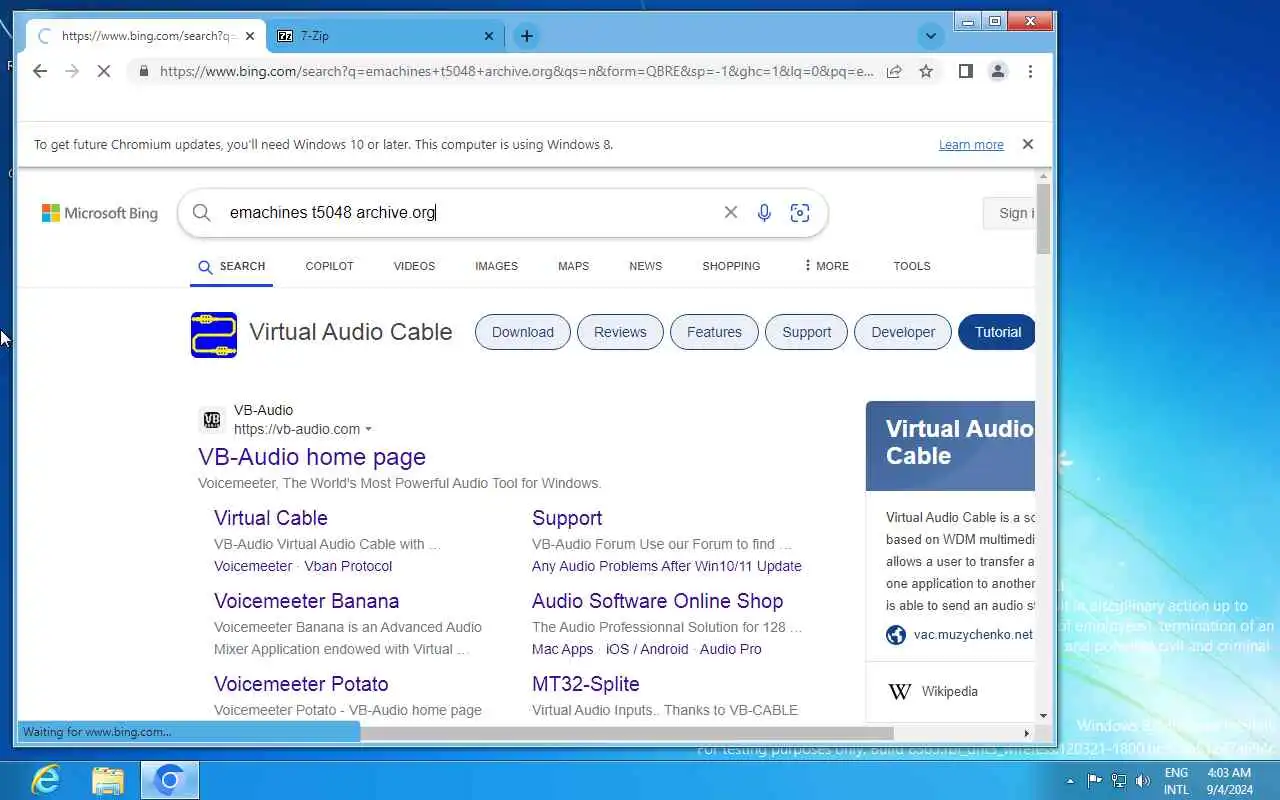Screen dimensions: 1280x800
Task: Open the MT32-Splite link
Action: point(586,684)
